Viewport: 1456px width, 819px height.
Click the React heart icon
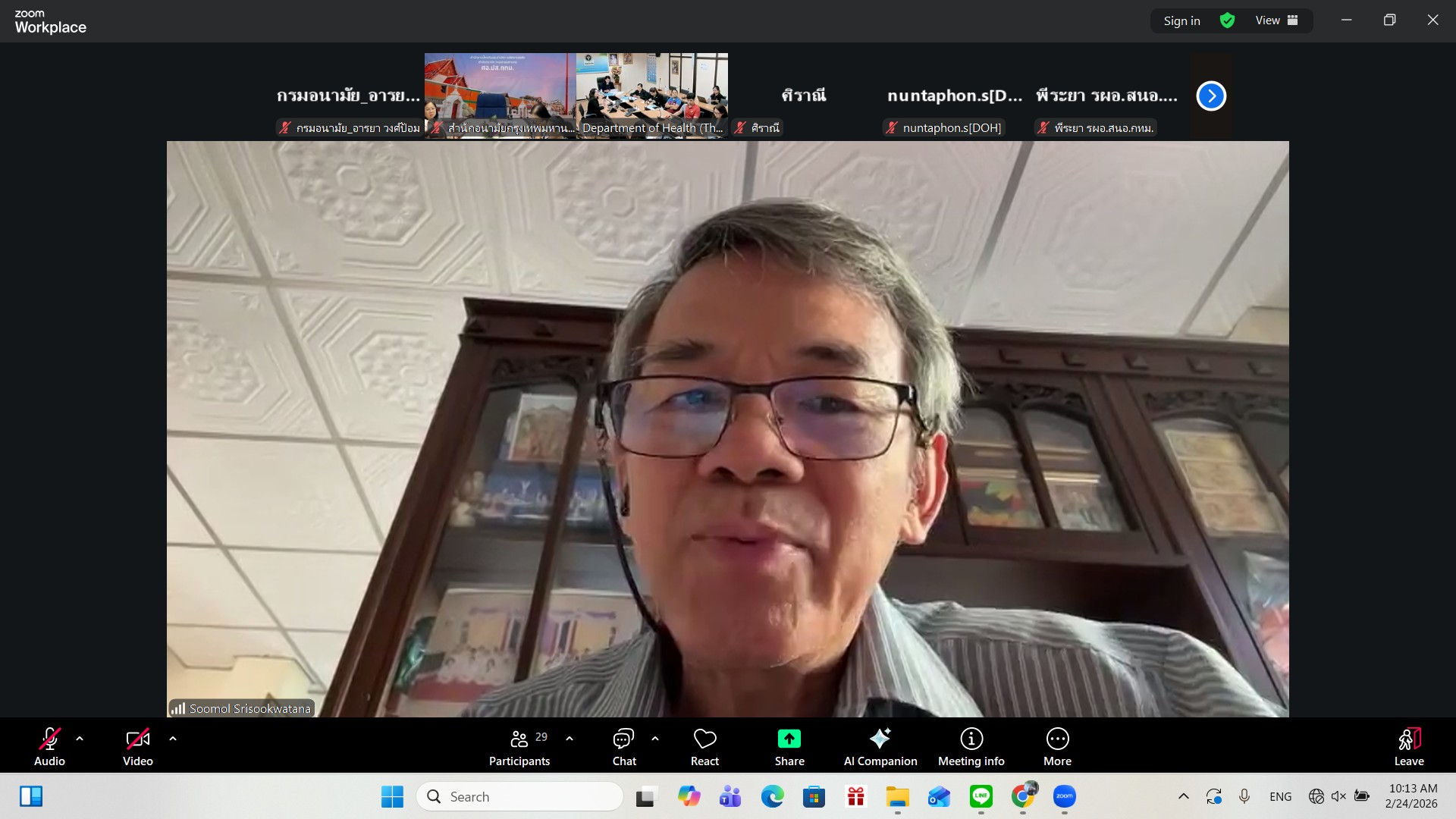[x=704, y=739]
